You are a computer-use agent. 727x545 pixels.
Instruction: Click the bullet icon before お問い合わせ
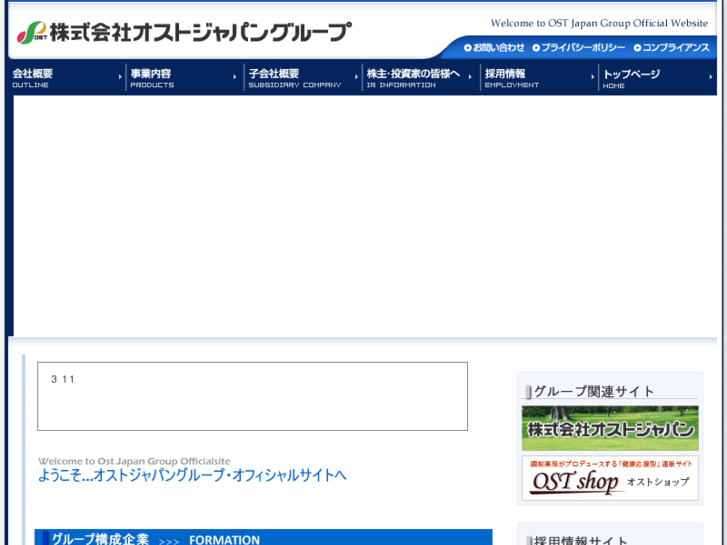pyautogui.click(x=467, y=48)
